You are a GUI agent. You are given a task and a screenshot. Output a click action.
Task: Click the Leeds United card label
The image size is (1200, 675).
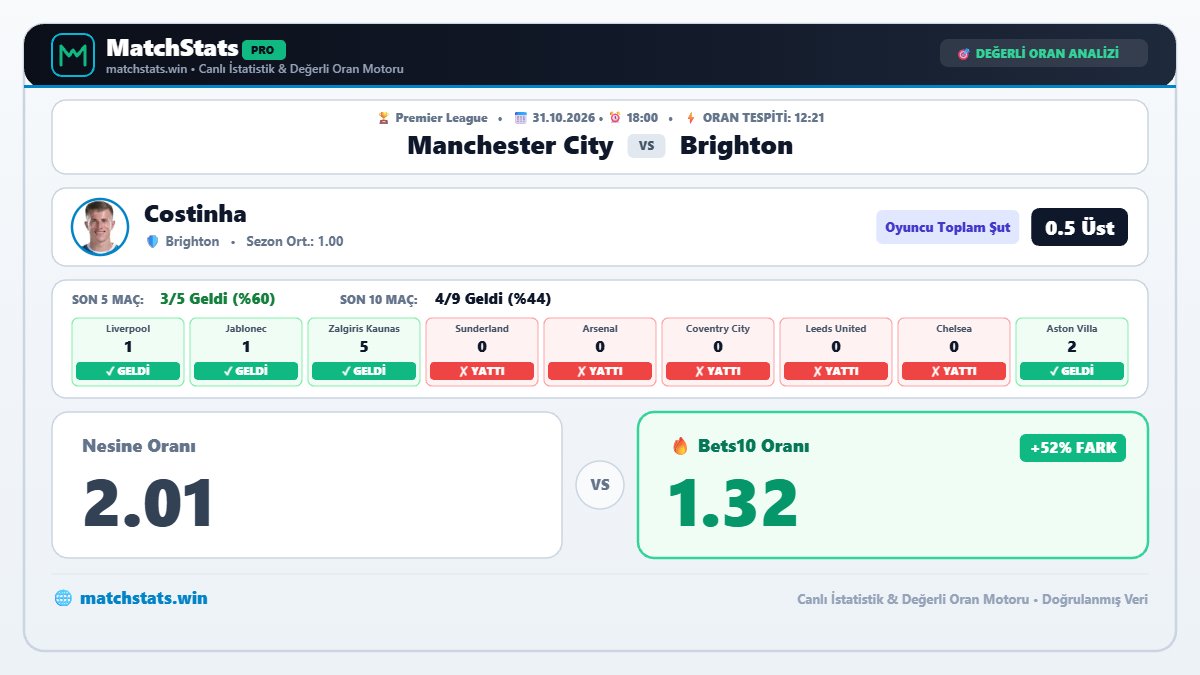[836, 328]
